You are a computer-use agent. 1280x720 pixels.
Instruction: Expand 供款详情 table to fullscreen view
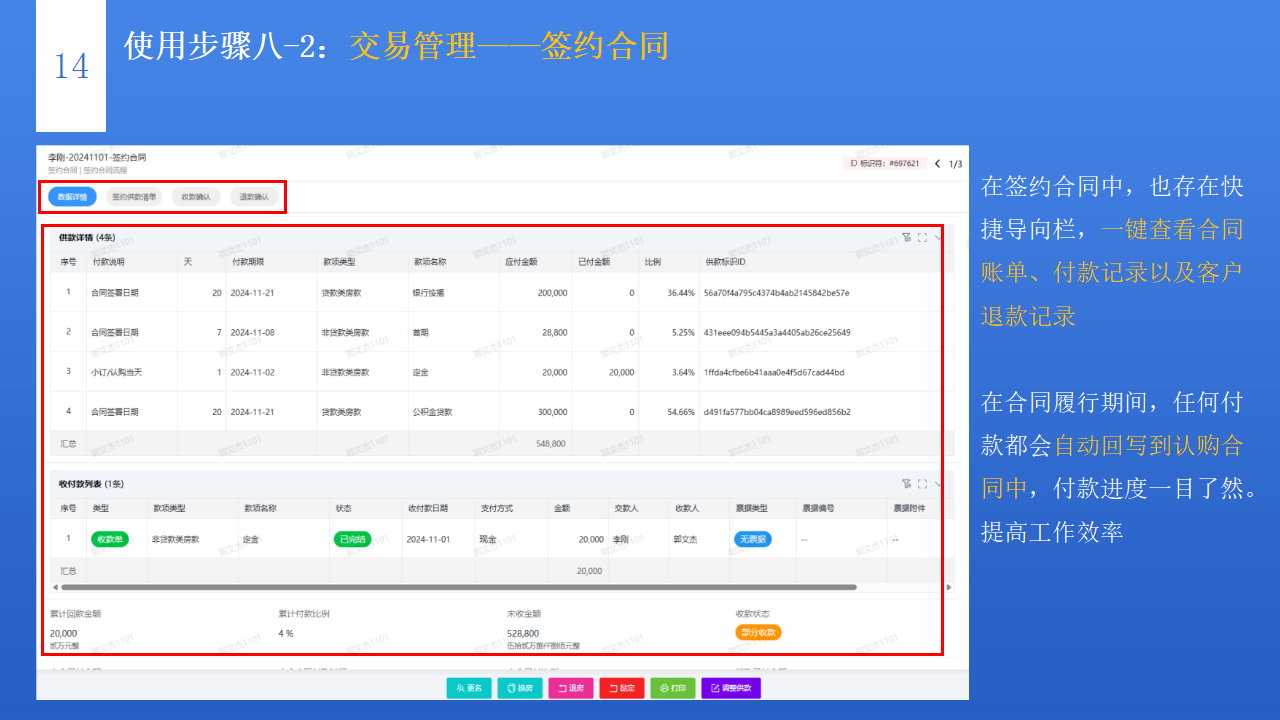pyautogui.click(x=922, y=237)
